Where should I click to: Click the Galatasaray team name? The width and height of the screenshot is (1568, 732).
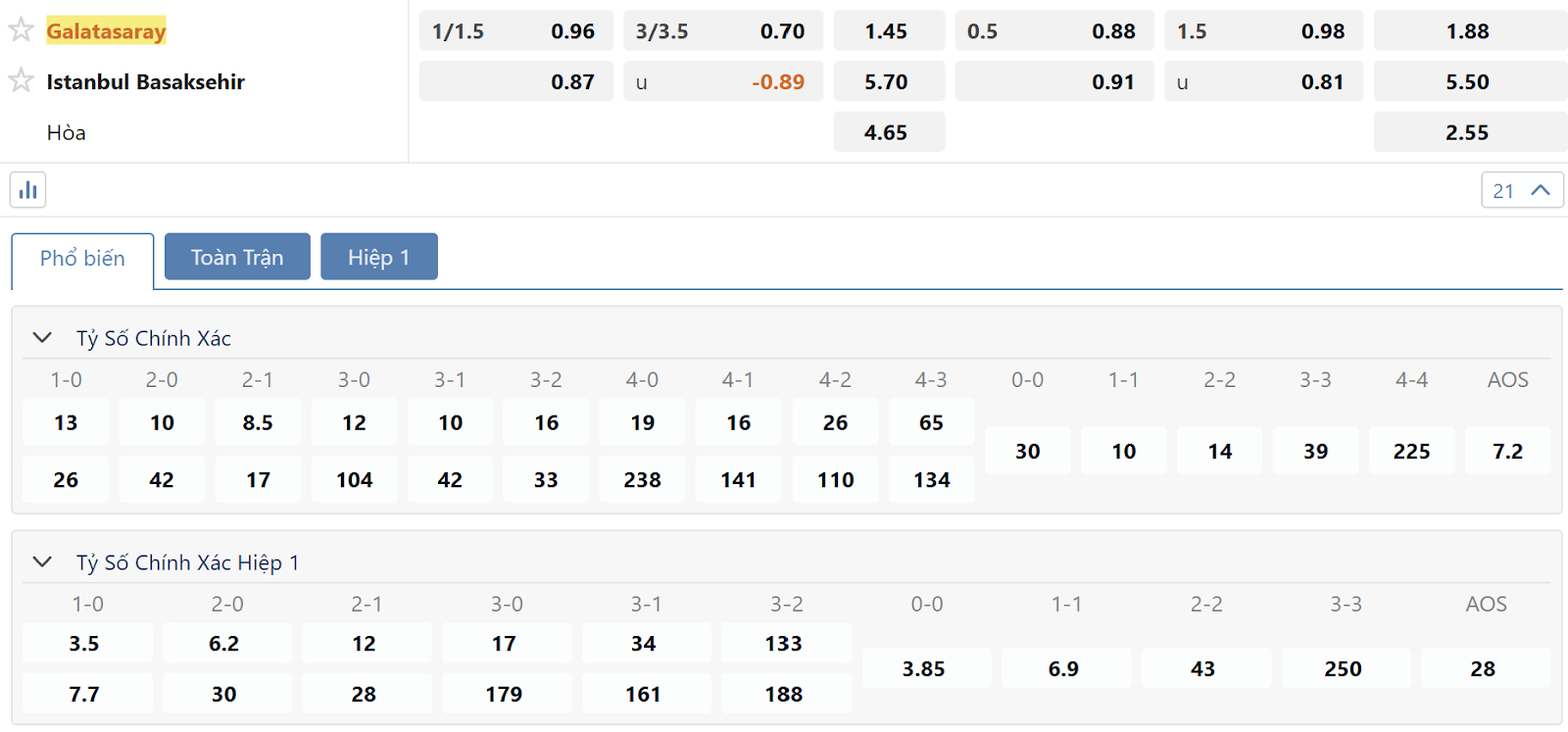(106, 30)
